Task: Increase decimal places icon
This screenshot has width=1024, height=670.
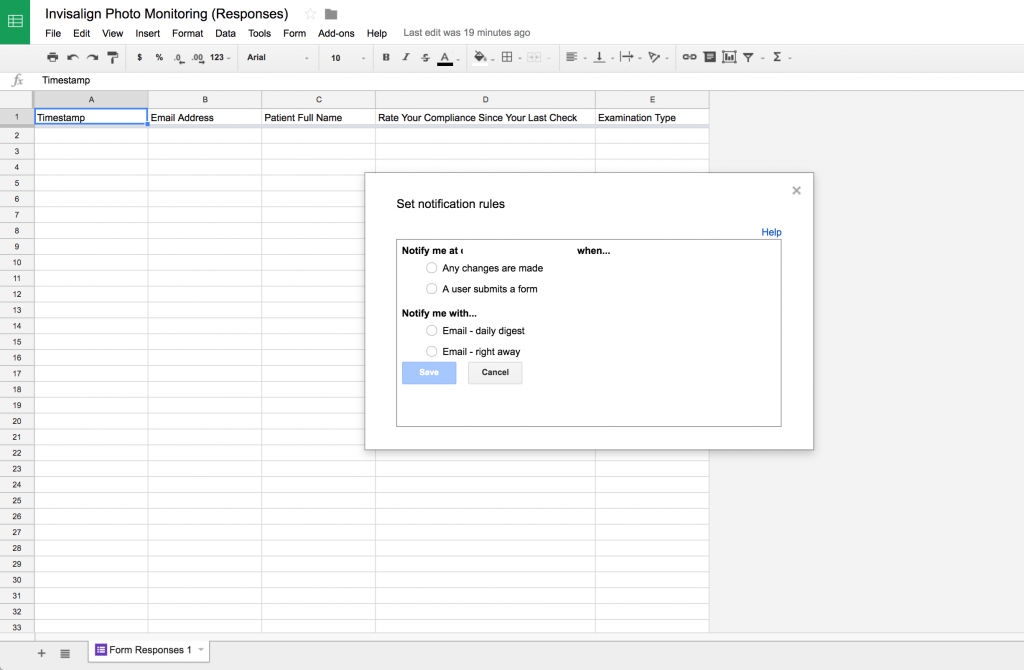Action: [198, 57]
